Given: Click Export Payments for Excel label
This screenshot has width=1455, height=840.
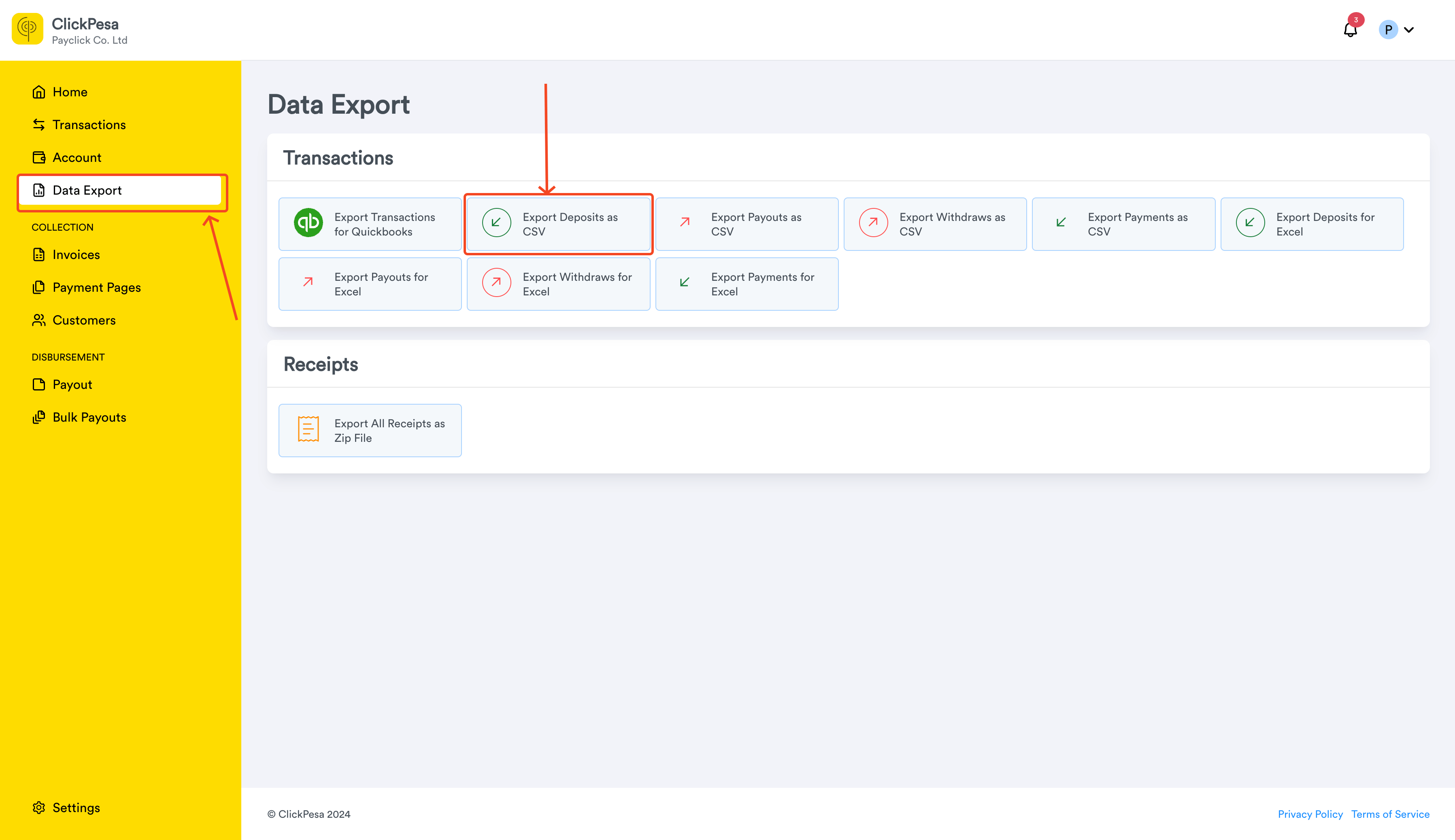Looking at the screenshot, I should click(762, 284).
